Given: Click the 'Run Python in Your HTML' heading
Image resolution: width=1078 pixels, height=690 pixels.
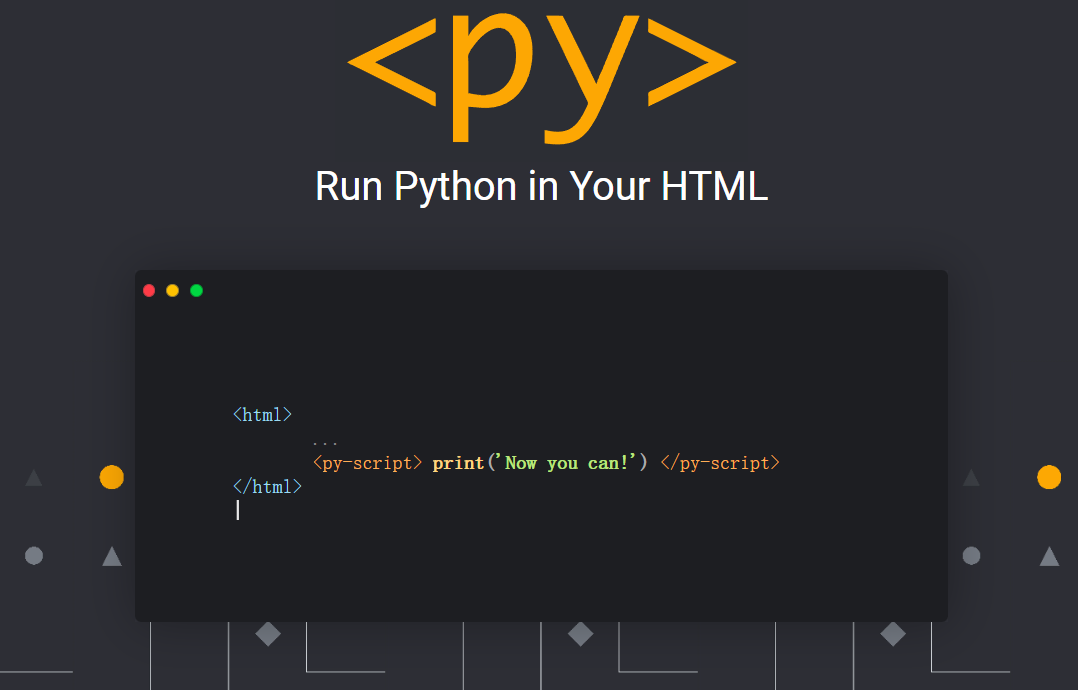Looking at the screenshot, I should 540,187.
